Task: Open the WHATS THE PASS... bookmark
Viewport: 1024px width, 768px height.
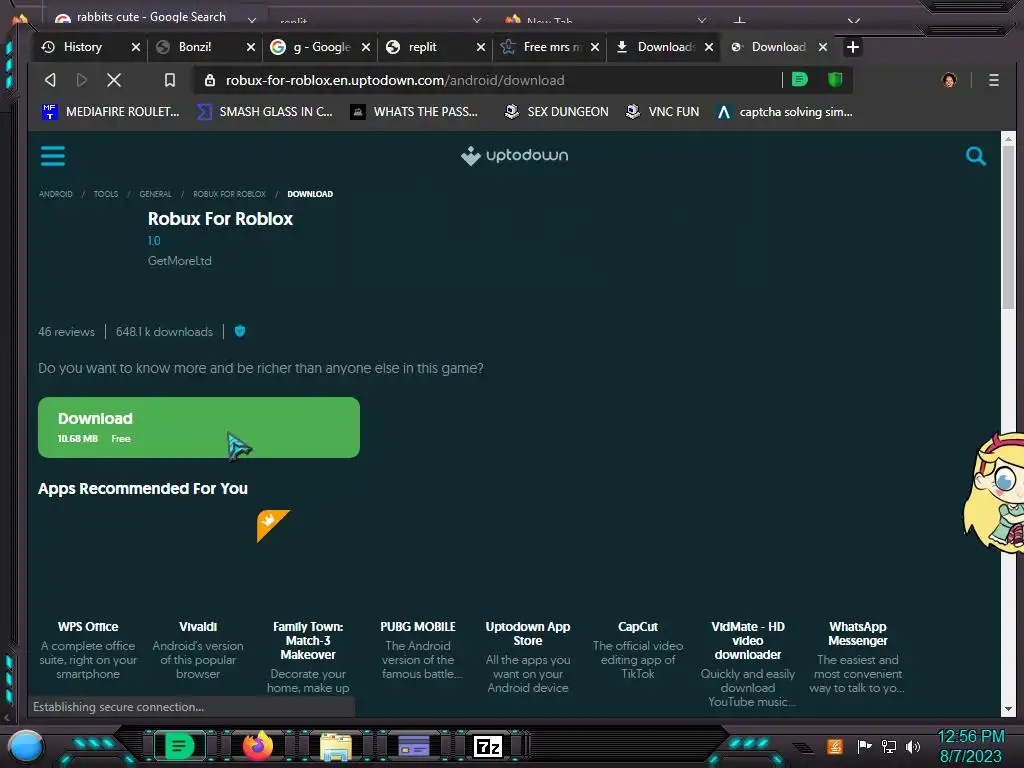Action: 414,112
